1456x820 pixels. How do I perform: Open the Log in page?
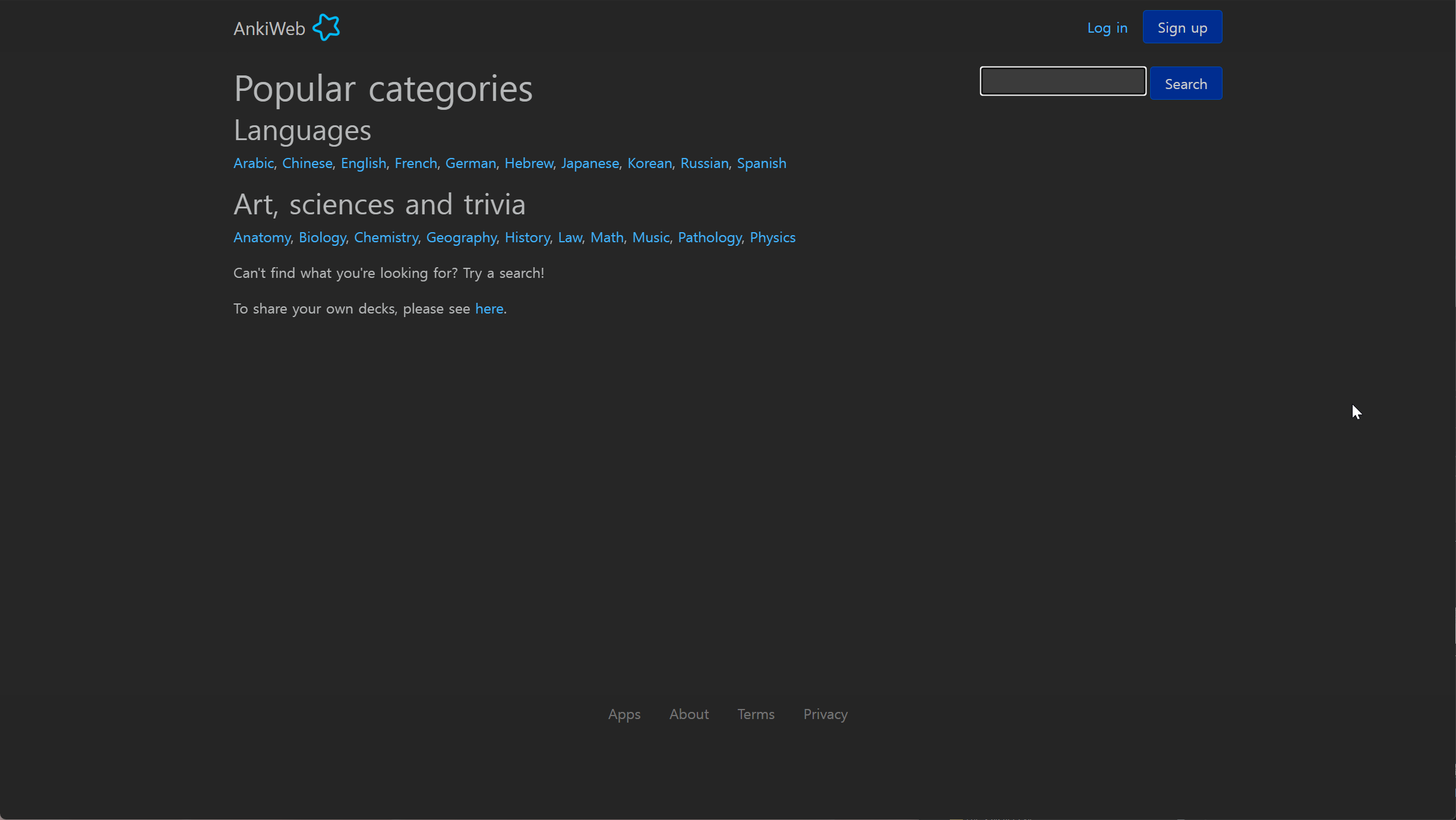pyautogui.click(x=1107, y=28)
